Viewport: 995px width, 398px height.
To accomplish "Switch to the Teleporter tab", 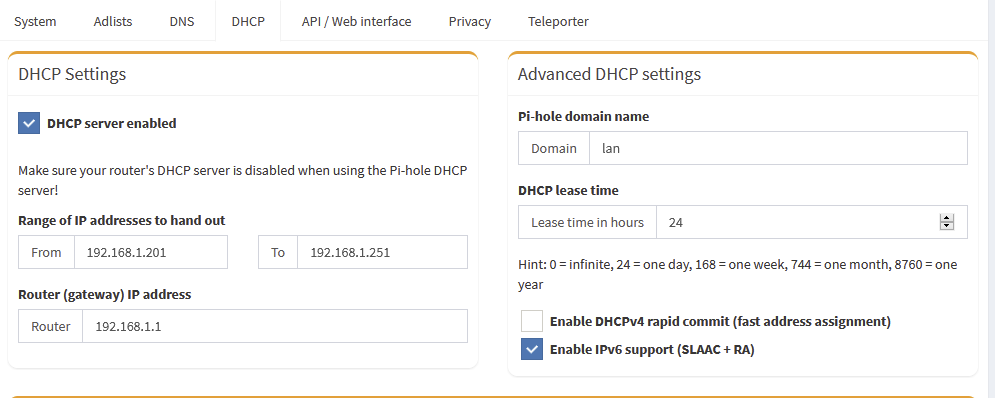I will pyautogui.click(x=558, y=21).
